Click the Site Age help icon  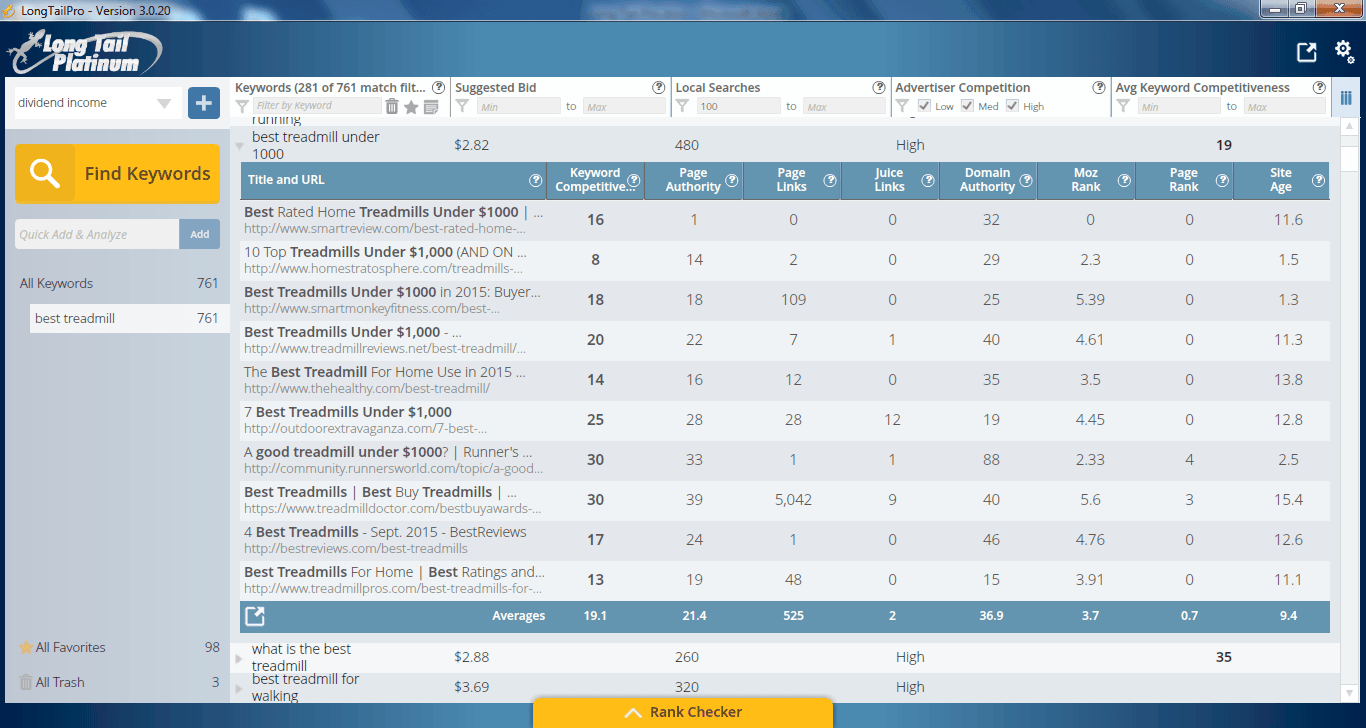click(x=1318, y=181)
